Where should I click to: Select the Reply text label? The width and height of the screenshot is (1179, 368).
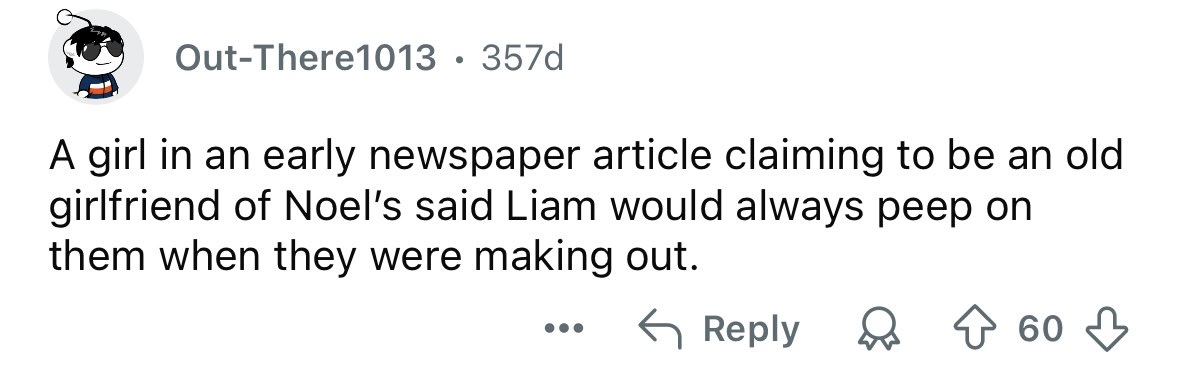(x=751, y=331)
